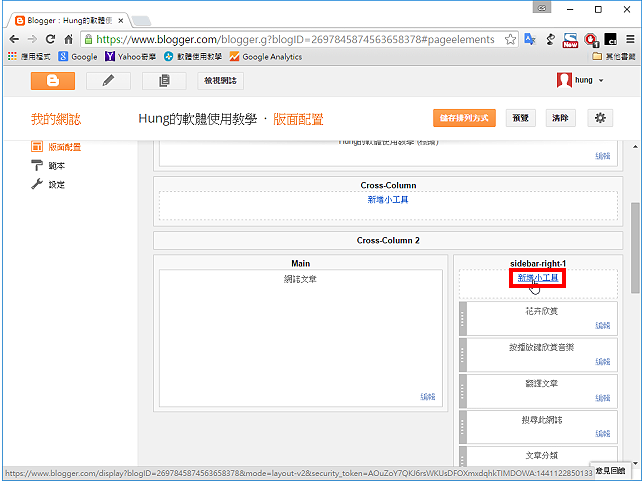Select the Blogger Hung tab
The height and width of the screenshot is (483, 643).
69,21
